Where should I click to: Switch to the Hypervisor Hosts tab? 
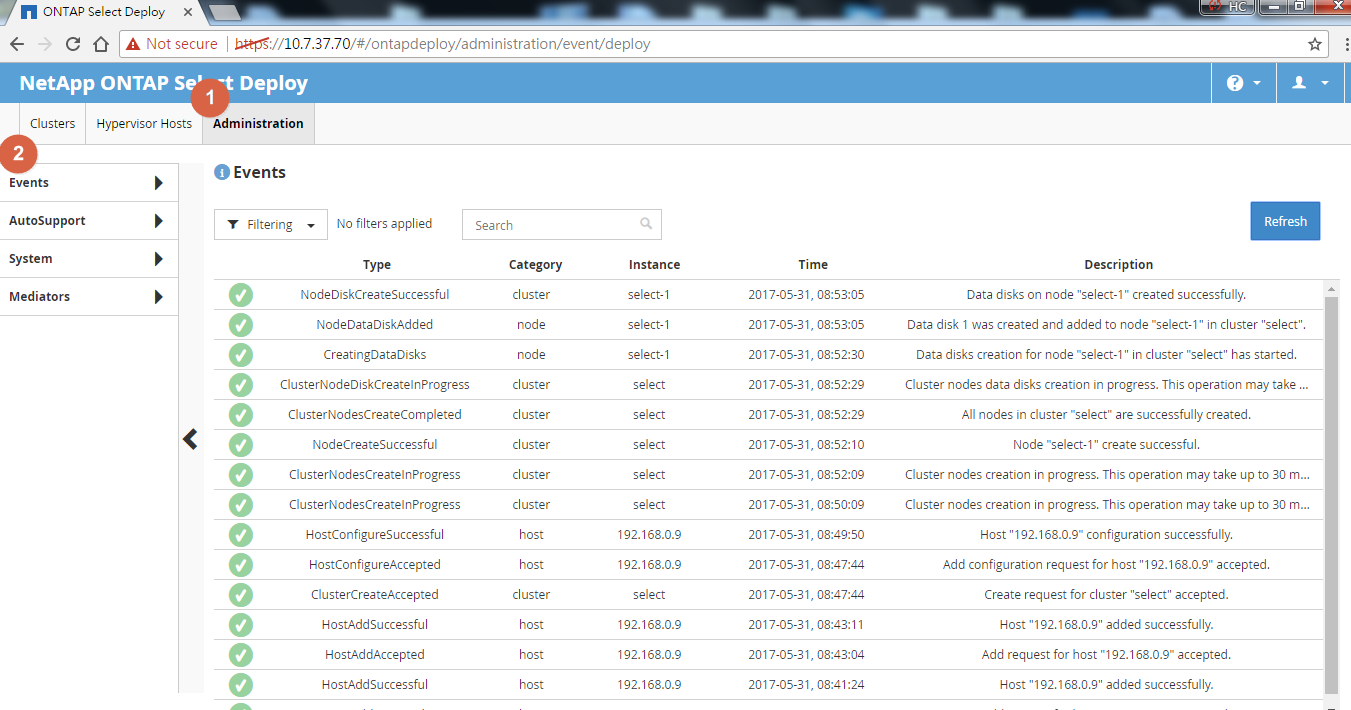pos(144,124)
